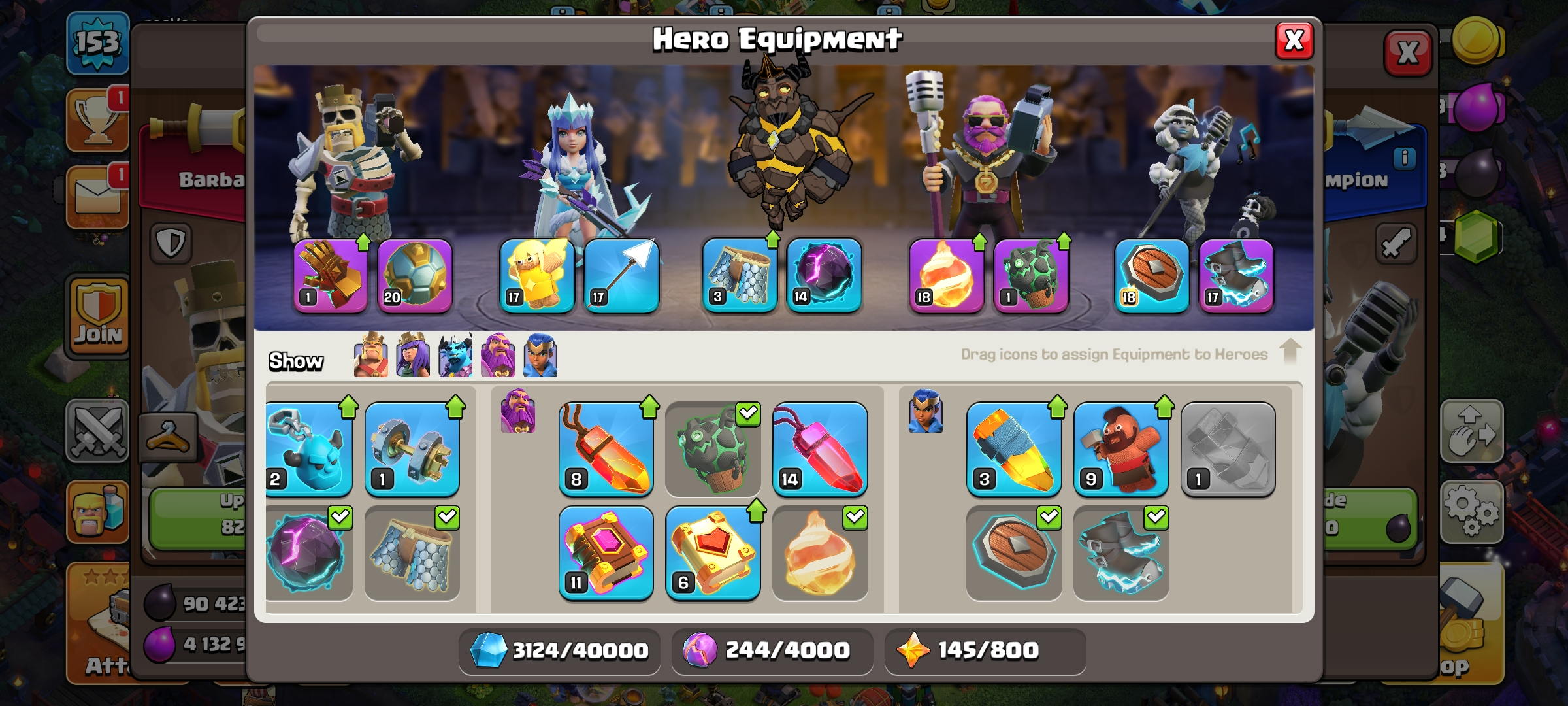Filter equipment by Minion Prince portrait
The image size is (1568, 706).
pos(455,356)
